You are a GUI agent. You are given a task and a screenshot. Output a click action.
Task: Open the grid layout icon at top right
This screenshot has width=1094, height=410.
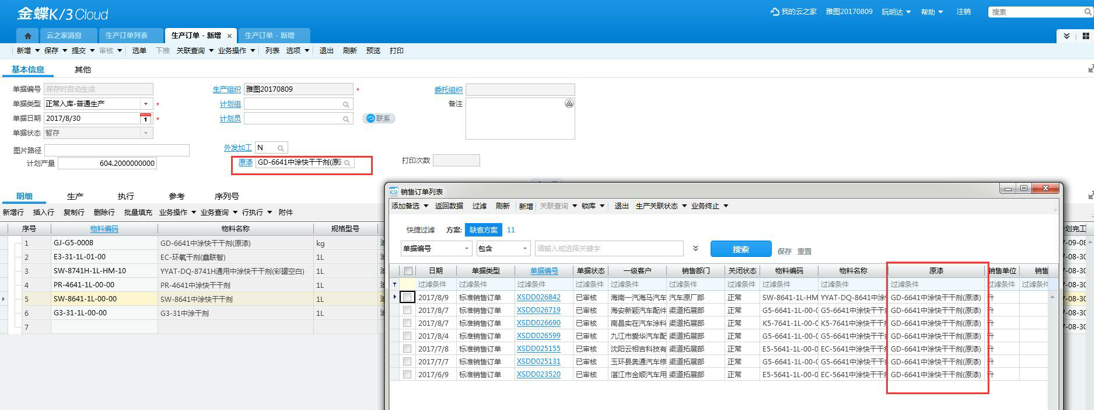(x=1085, y=36)
